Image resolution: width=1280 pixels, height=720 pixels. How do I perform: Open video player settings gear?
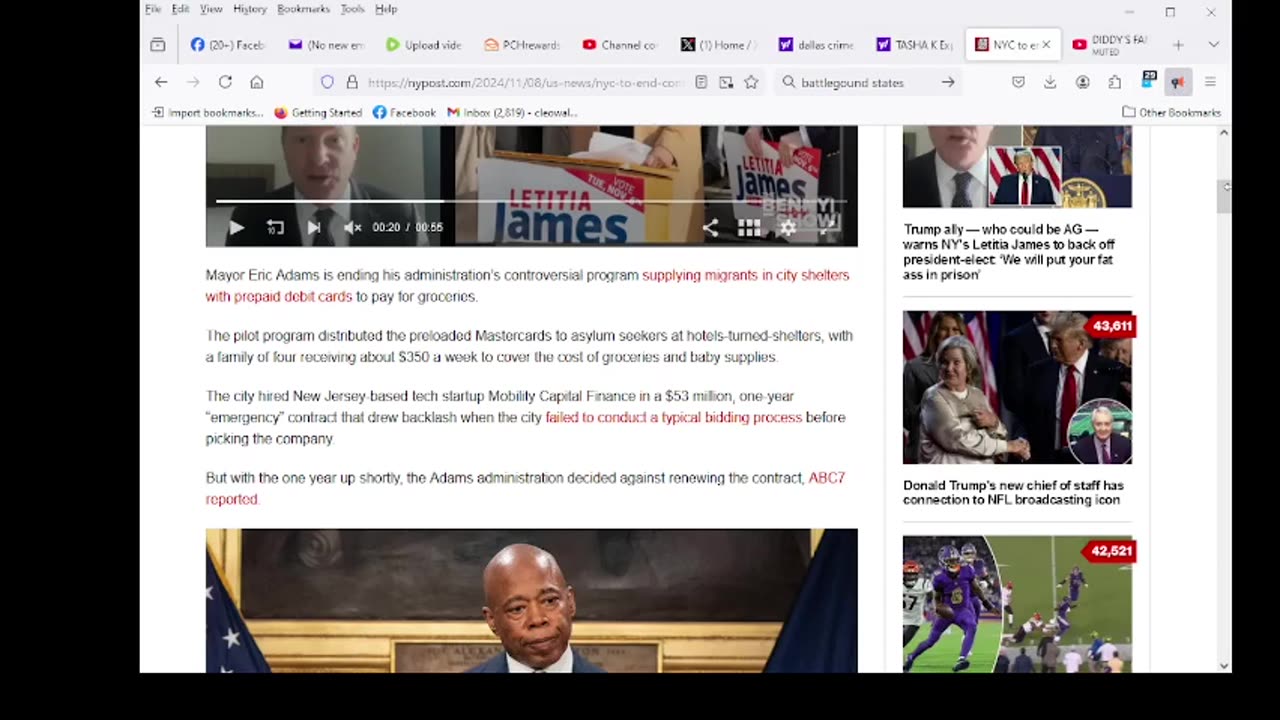click(x=788, y=228)
